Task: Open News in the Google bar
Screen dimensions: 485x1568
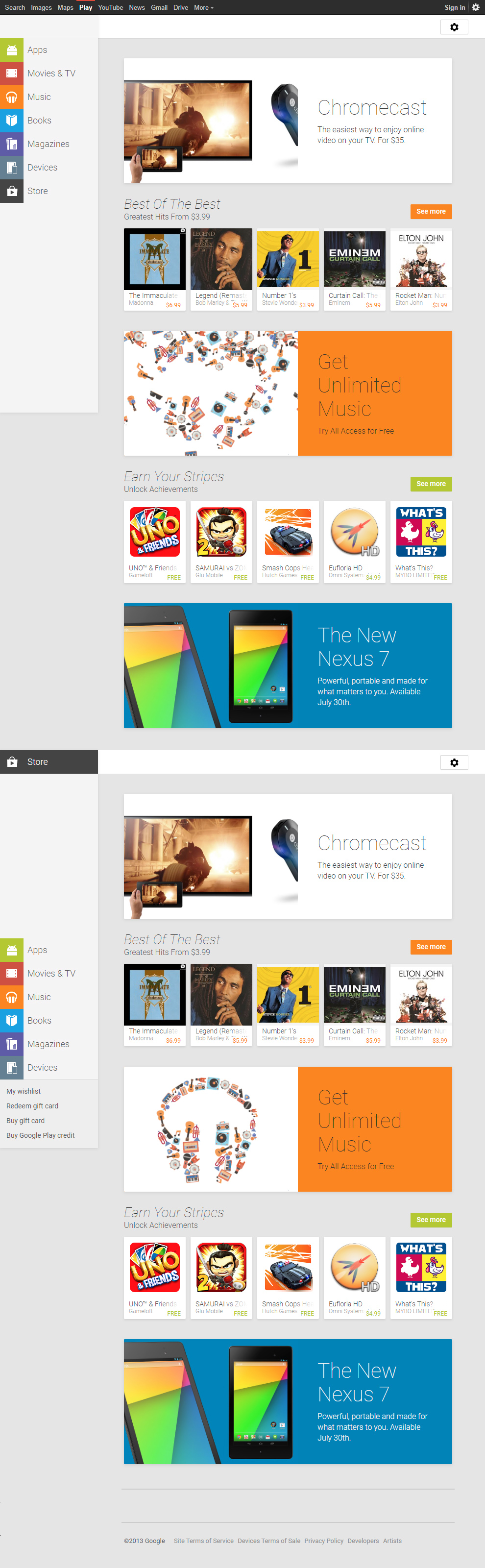Action: click(137, 7)
